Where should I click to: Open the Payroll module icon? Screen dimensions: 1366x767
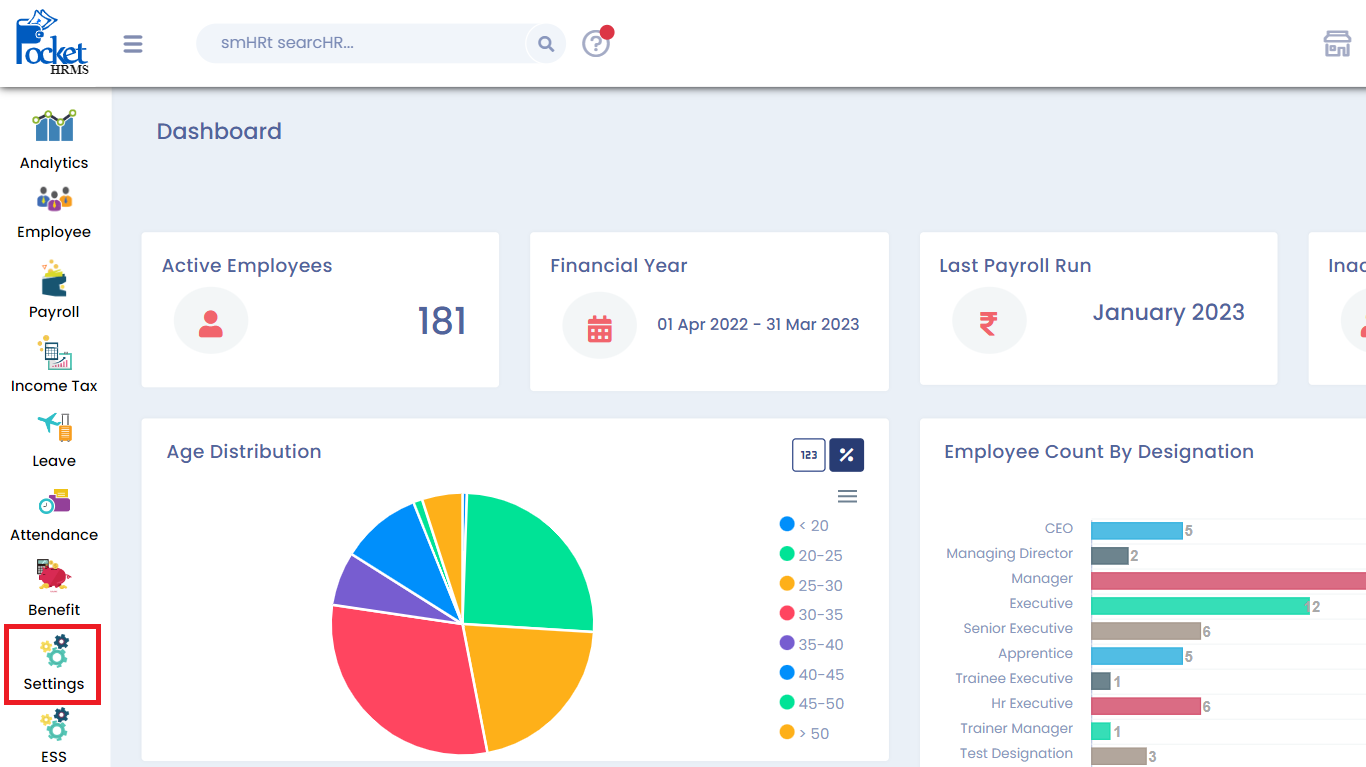54,279
